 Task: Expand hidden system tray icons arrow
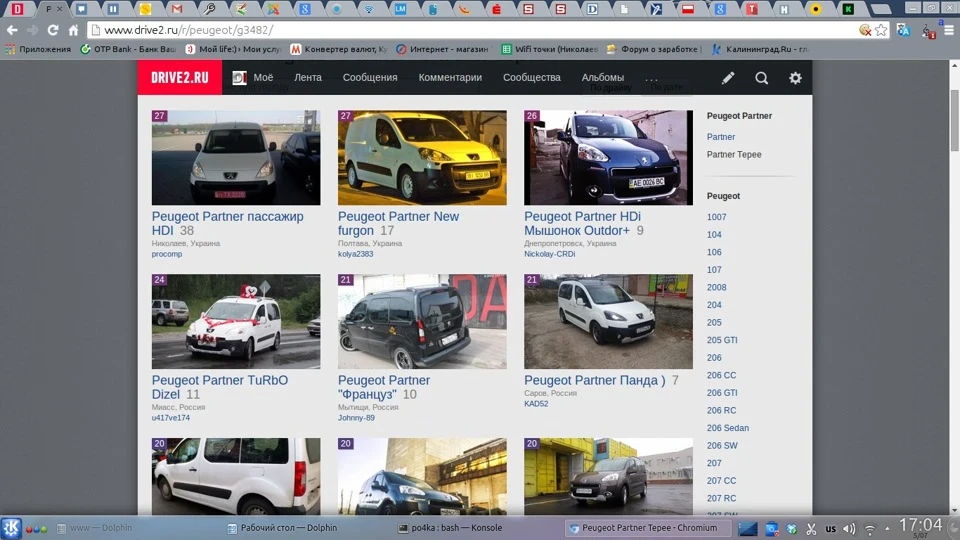(x=887, y=528)
